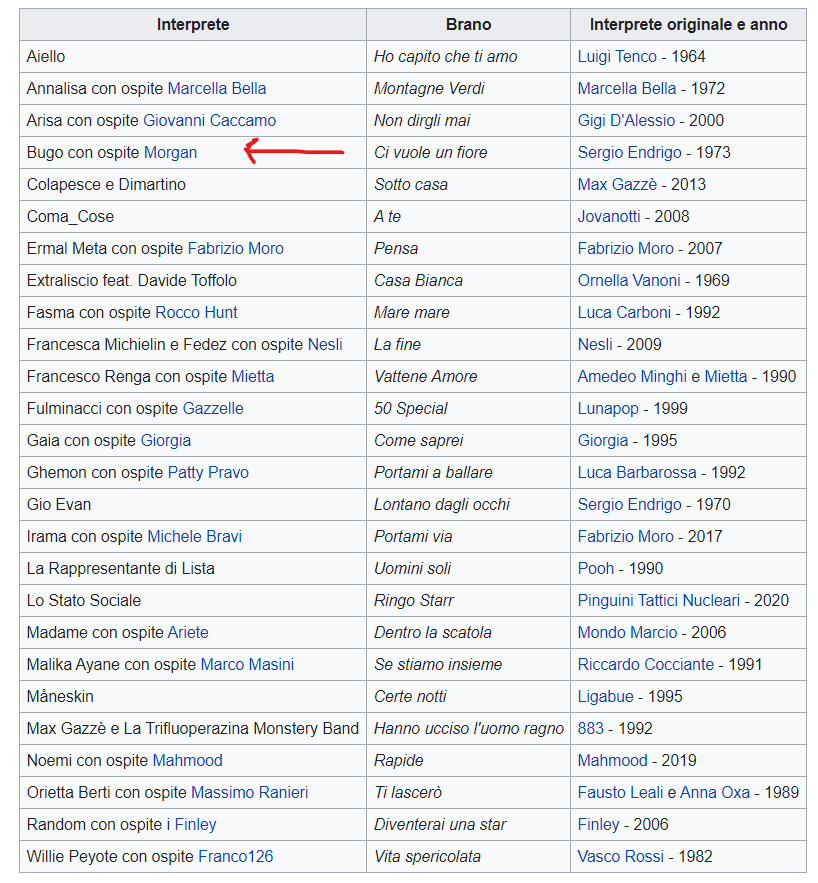This screenshot has width=818, height=883.
Task: Click the Gigi D'Alessio link
Action: (x=626, y=121)
